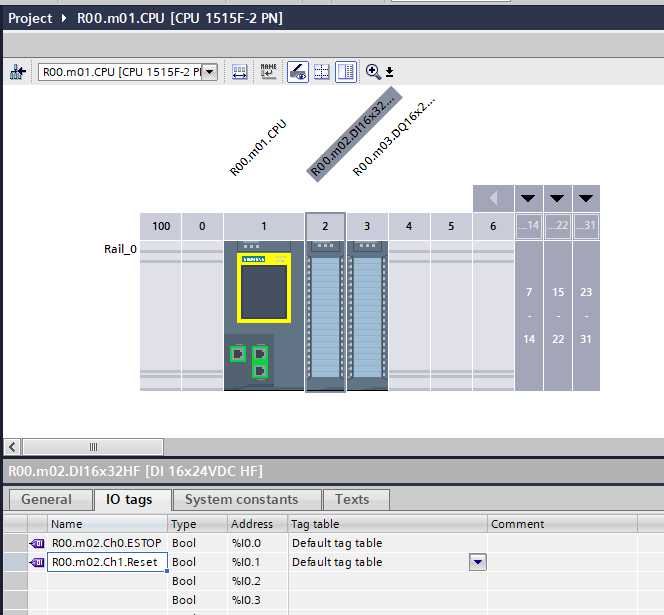Open the R00.m01.CPU device selector dropdown

click(210, 72)
